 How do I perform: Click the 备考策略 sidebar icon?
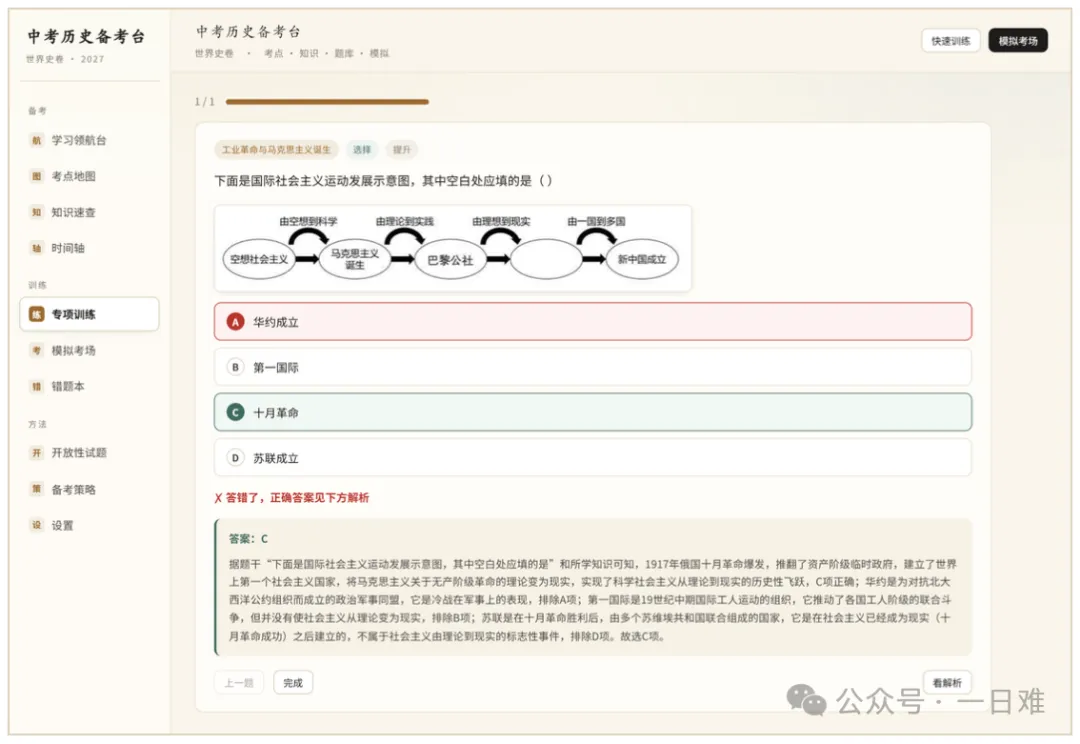pyautogui.click(x=37, y=489)
